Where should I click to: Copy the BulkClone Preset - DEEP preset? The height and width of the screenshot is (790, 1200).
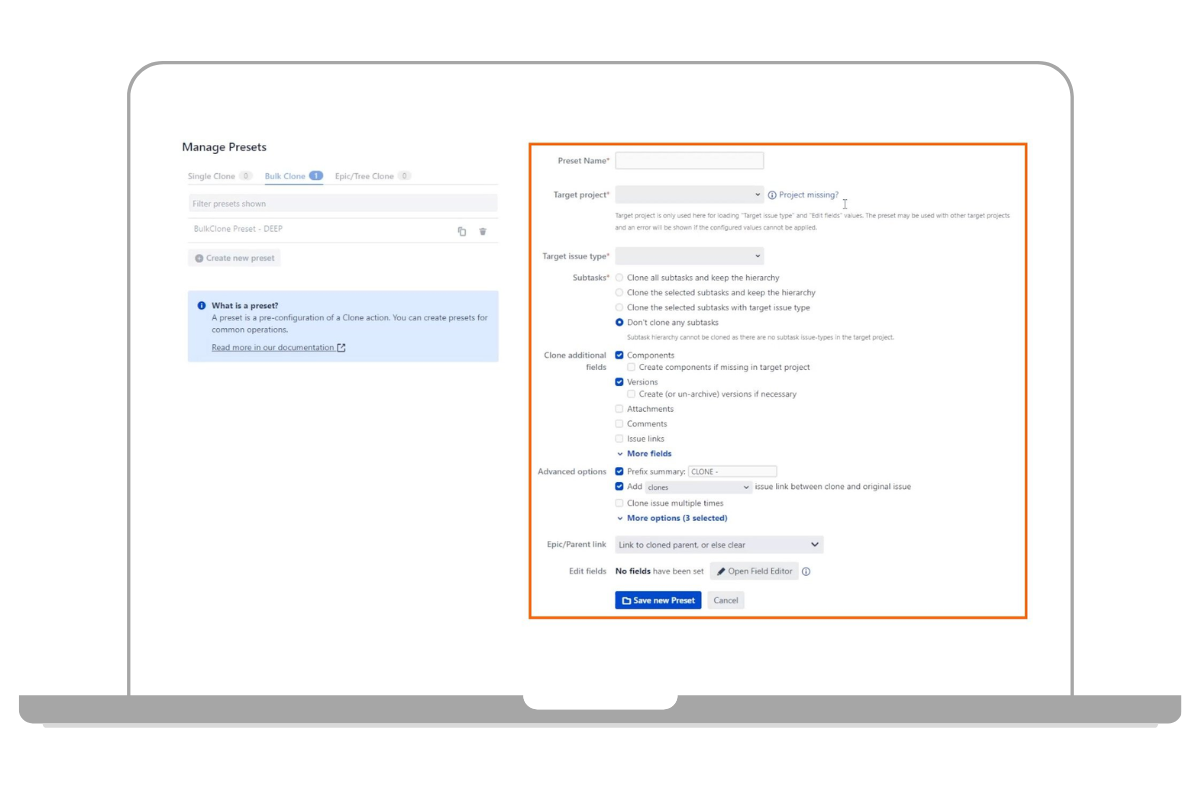point(462,231)
